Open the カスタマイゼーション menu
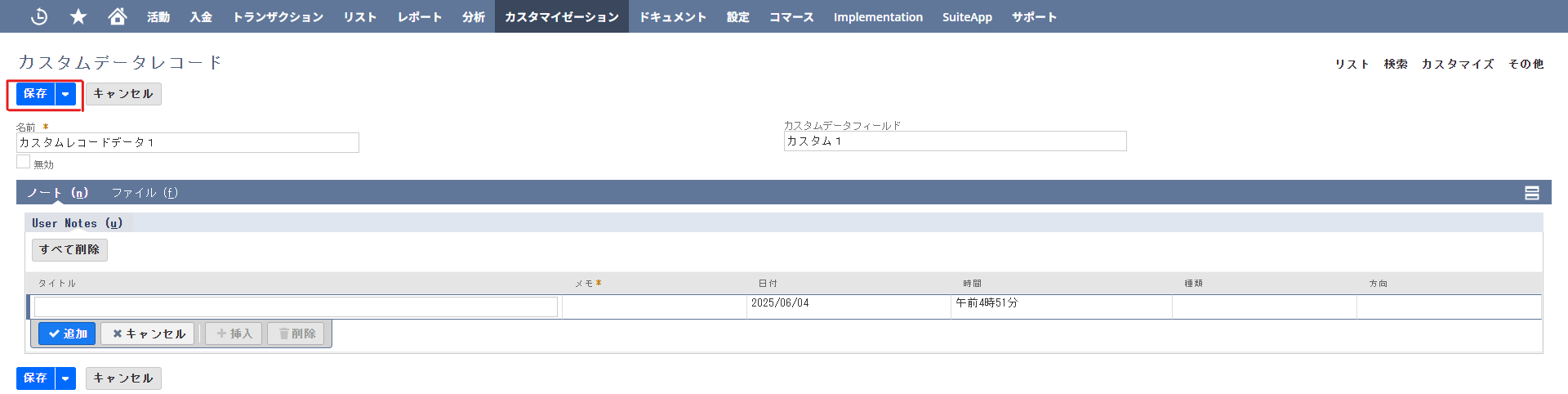1568x394 pixels. click(562, 16)
